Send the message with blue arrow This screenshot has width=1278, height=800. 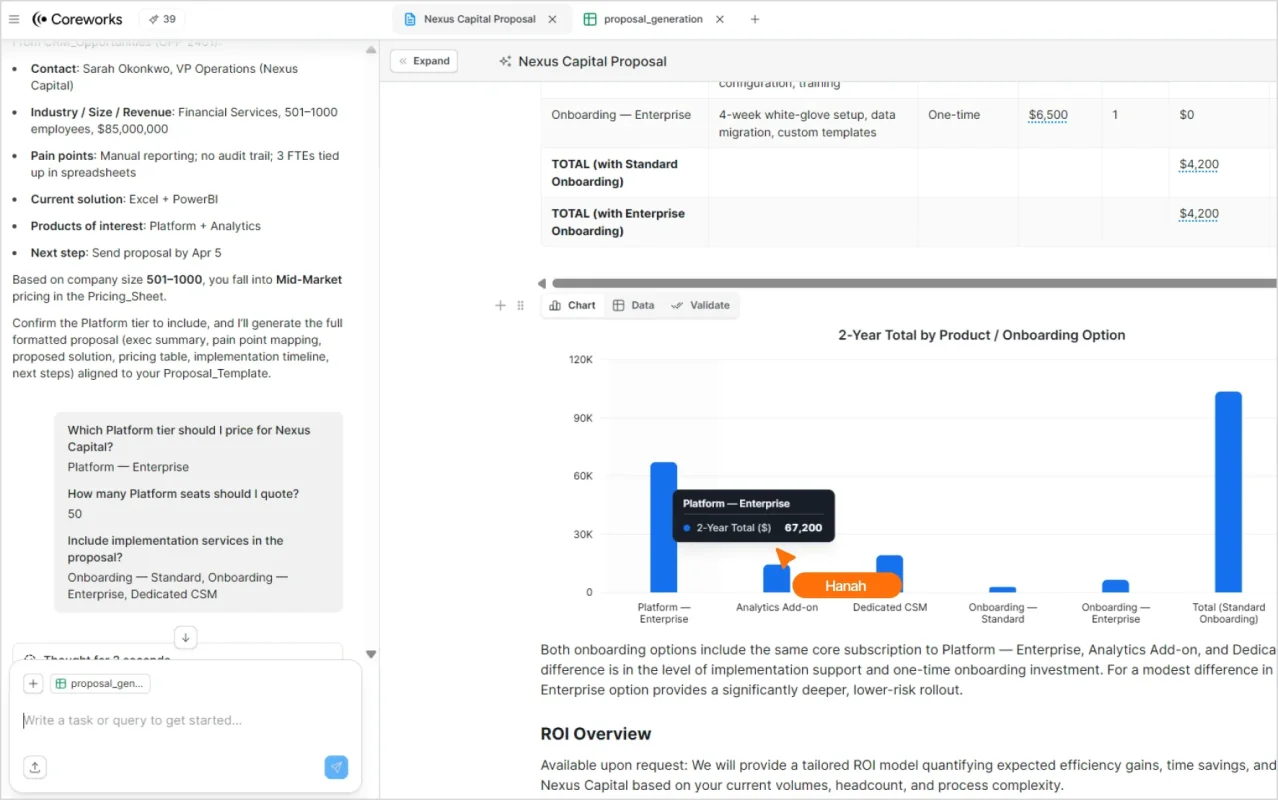[x=336, y=767]
